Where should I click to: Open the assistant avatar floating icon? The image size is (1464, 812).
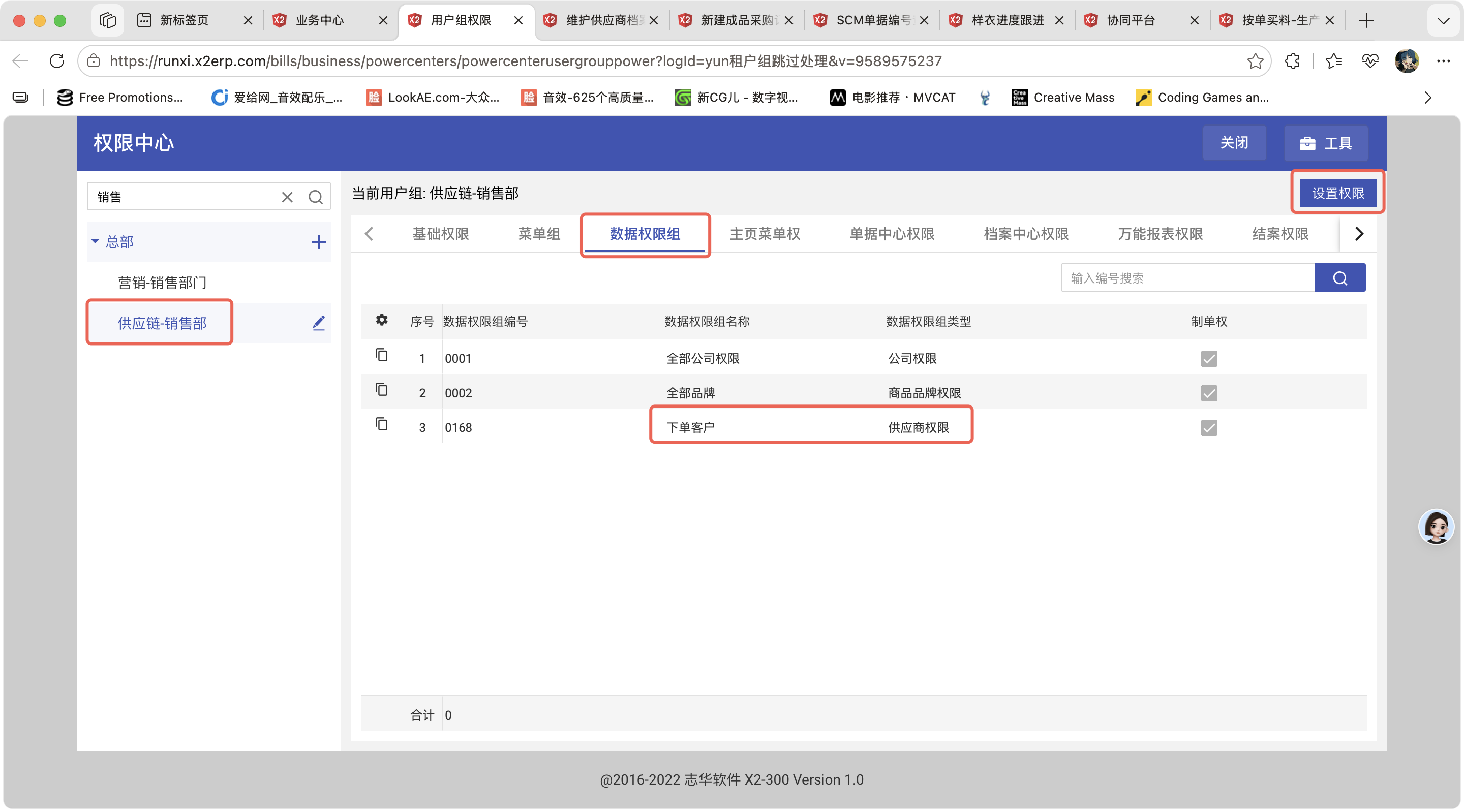coord(1436,526)
